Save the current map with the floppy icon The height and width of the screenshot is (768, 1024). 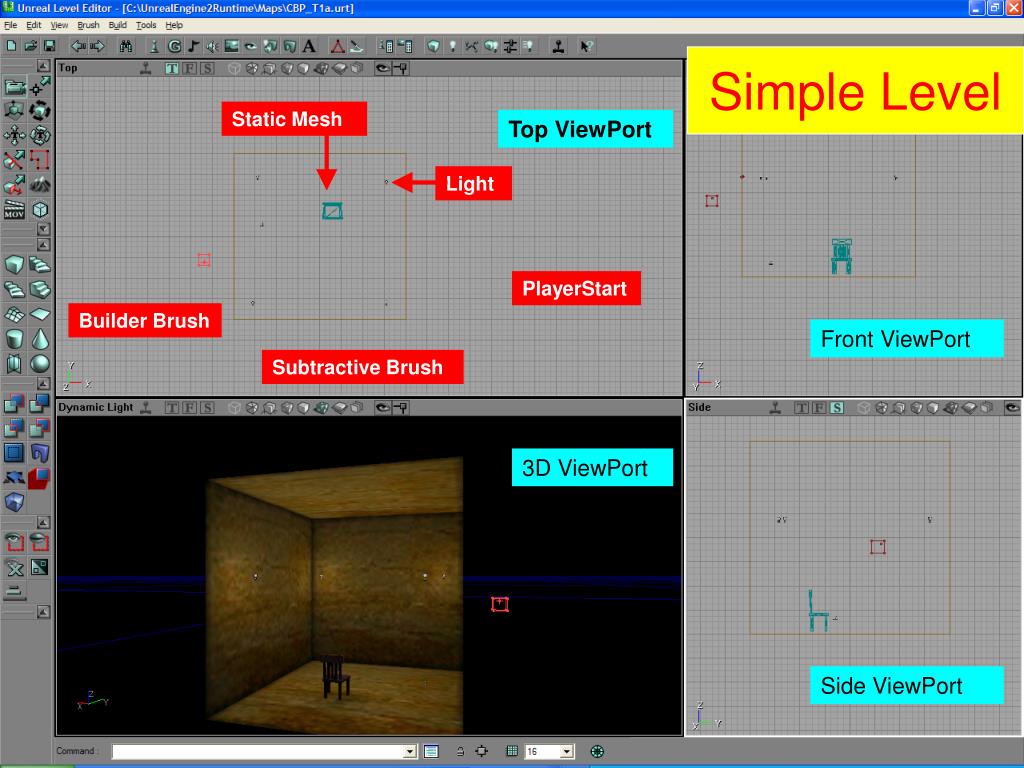(49, 46)
